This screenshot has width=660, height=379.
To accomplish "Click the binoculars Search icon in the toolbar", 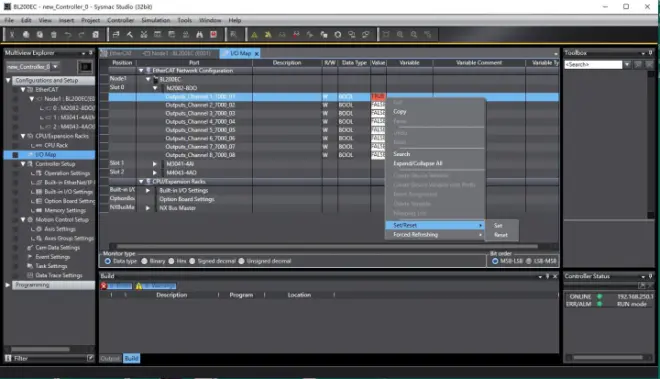I will coord(200,35).
